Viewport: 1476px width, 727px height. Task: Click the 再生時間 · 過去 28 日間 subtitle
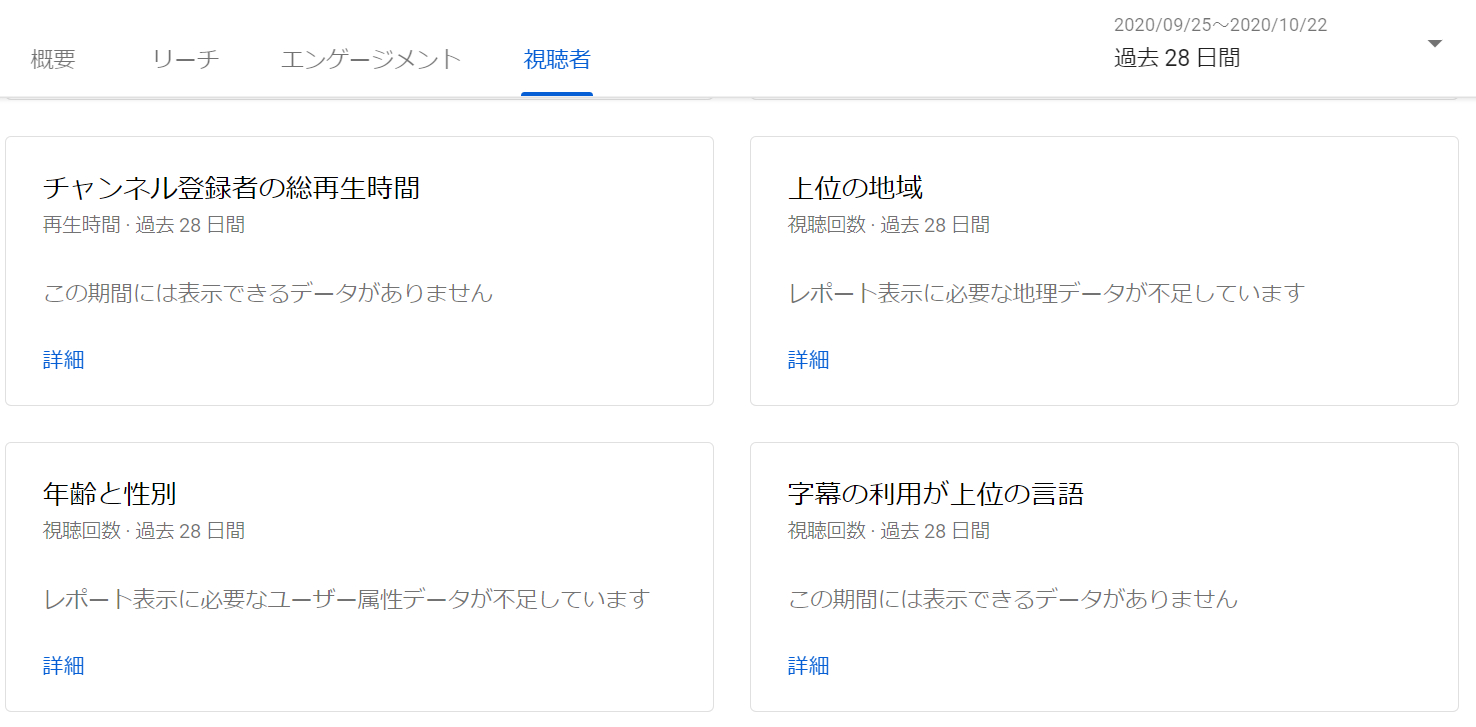click(x=144, y=225)
